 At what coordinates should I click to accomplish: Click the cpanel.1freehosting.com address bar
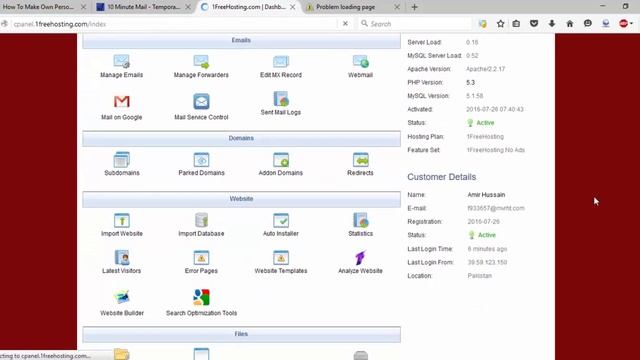click(173, 24)
